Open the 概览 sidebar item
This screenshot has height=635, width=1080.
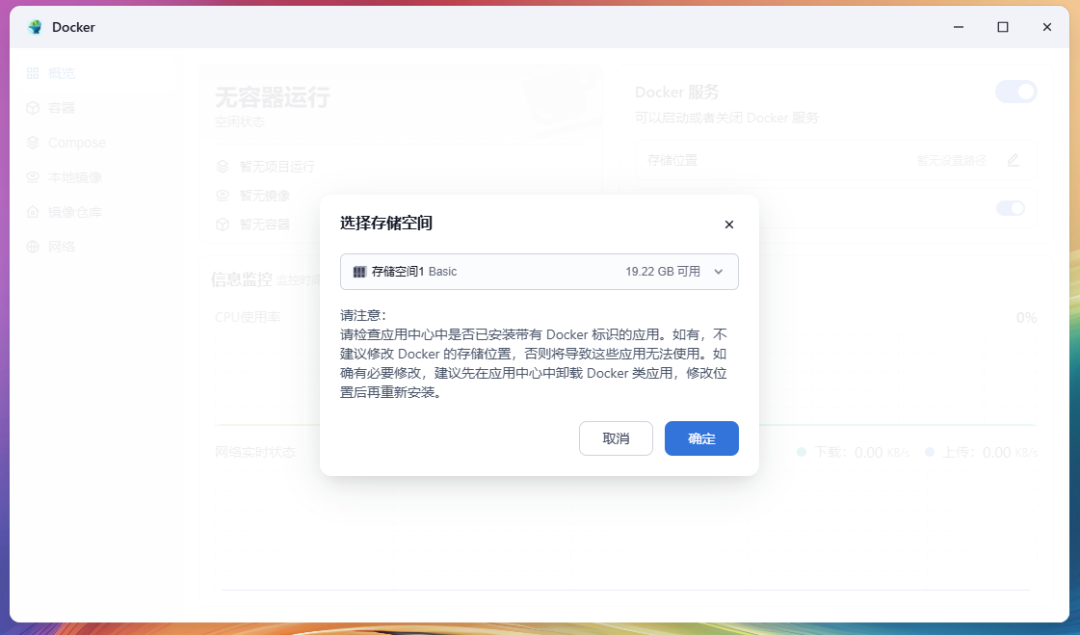(x=61, y=73)
